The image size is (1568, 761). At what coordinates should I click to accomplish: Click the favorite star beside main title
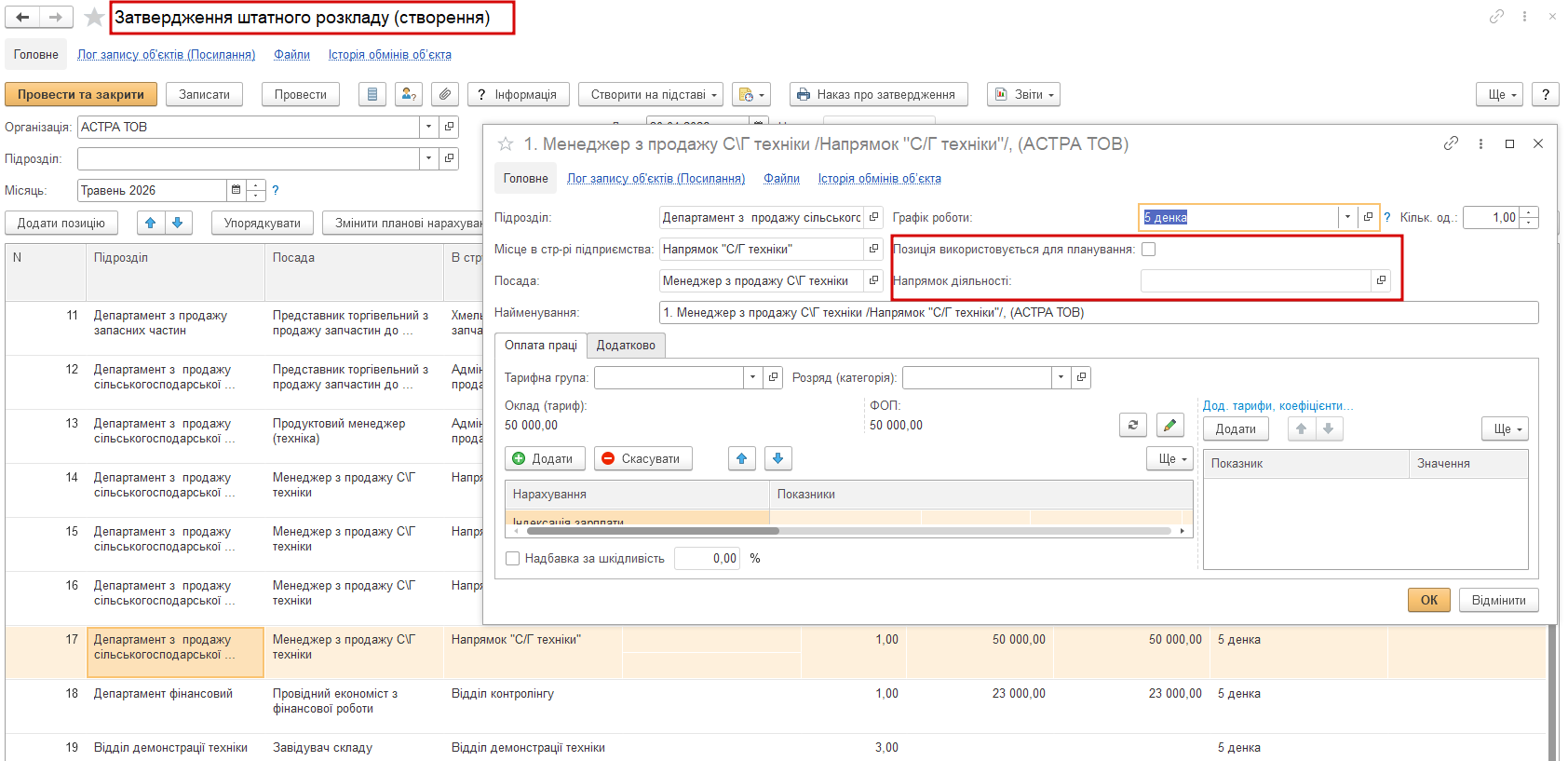click(94, 18)
